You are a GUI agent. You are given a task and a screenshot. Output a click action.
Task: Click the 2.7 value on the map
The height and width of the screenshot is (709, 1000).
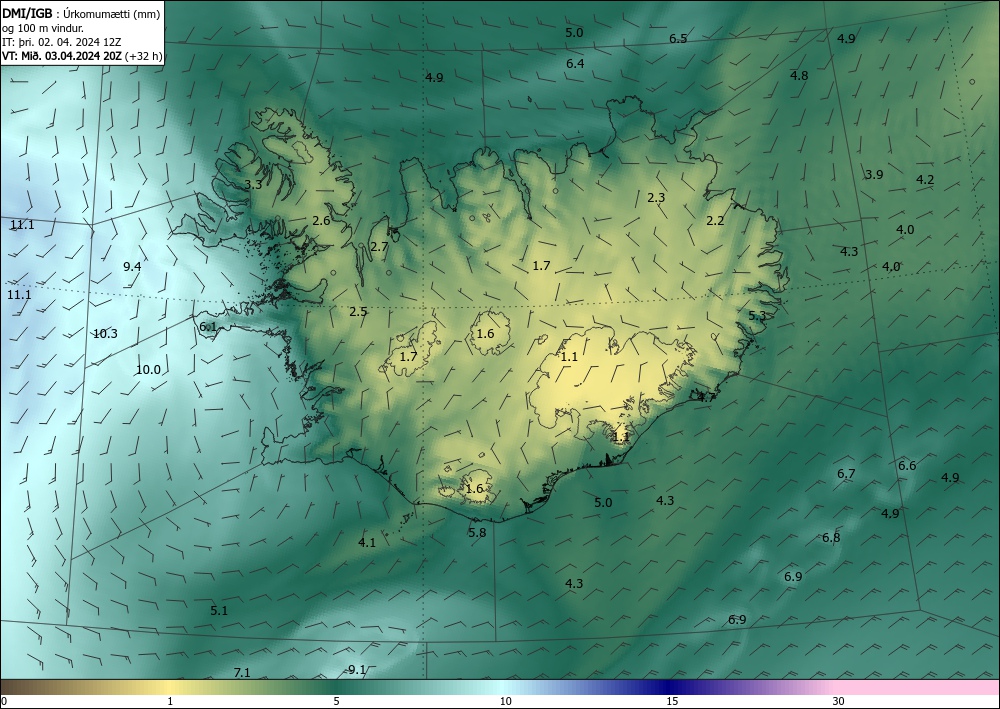click(x=379, y=247)
